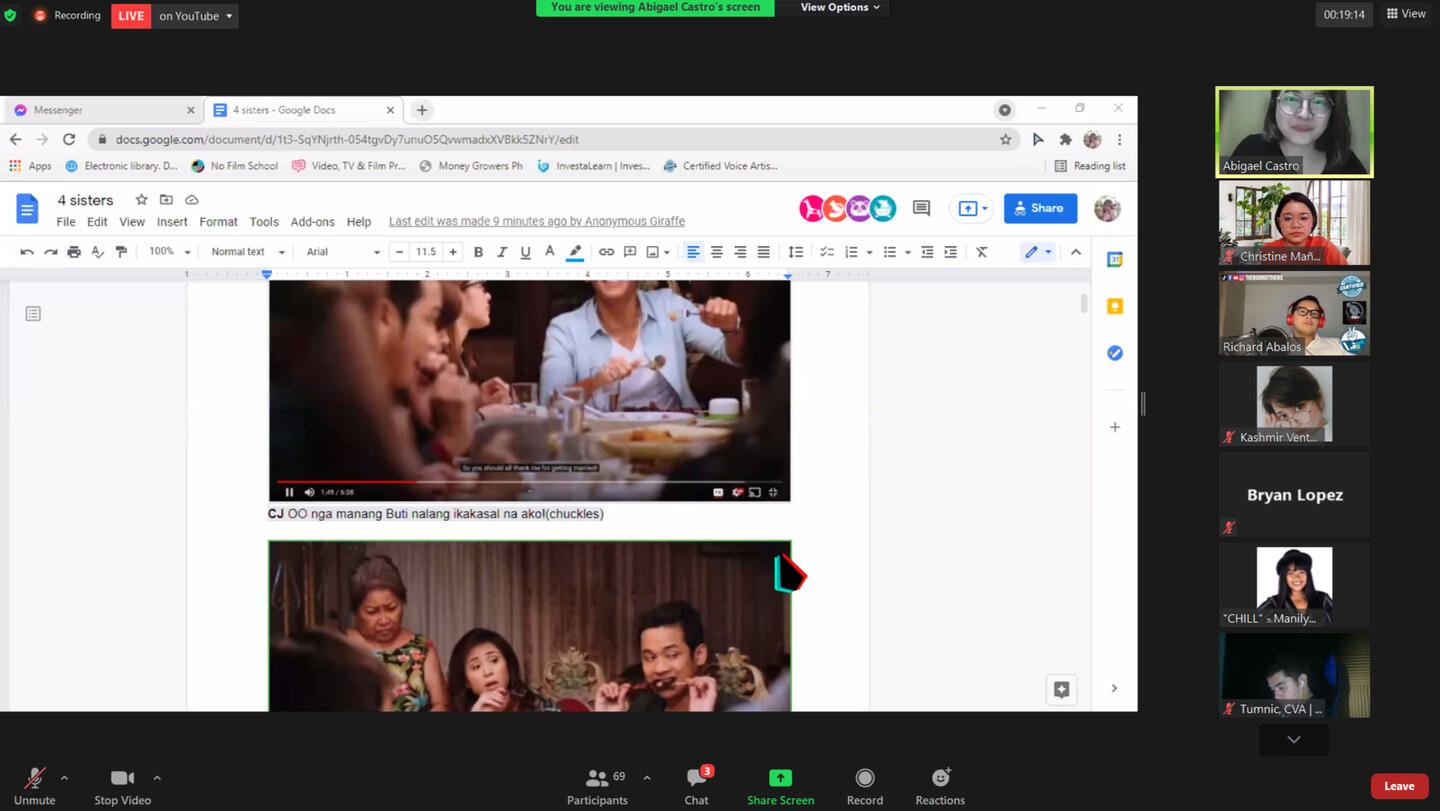The width and height of the screenshot is (1440, 811).
Task: Toggle italic formatting
Action: point(502,252)
